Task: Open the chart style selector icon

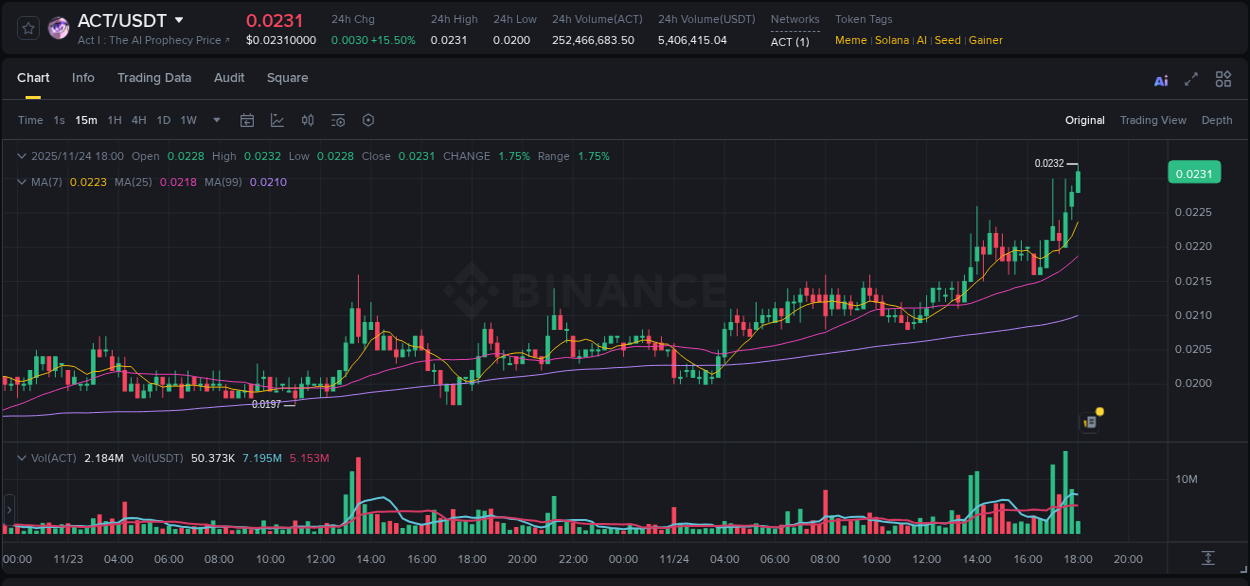Action: pyautogui.click(x=276, y=120)
